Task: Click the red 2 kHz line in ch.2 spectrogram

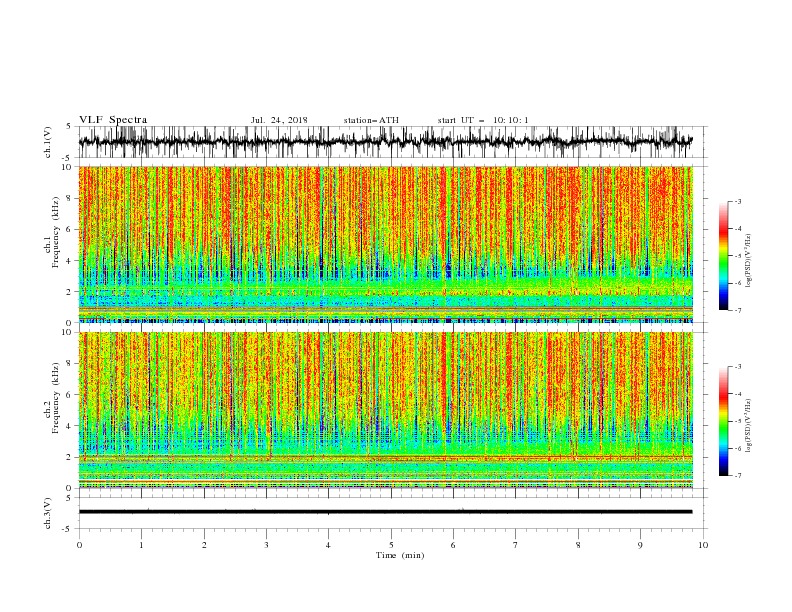Action: tap(386, 457)
